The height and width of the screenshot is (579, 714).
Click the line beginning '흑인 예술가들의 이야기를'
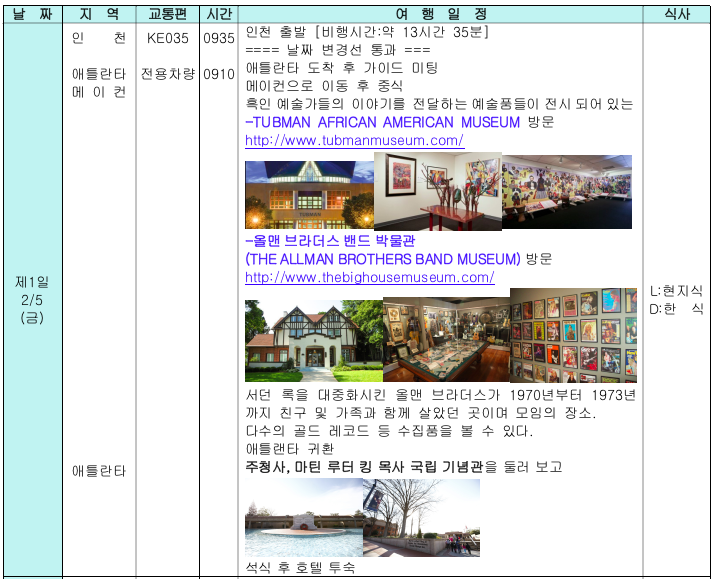coord(439,104)
